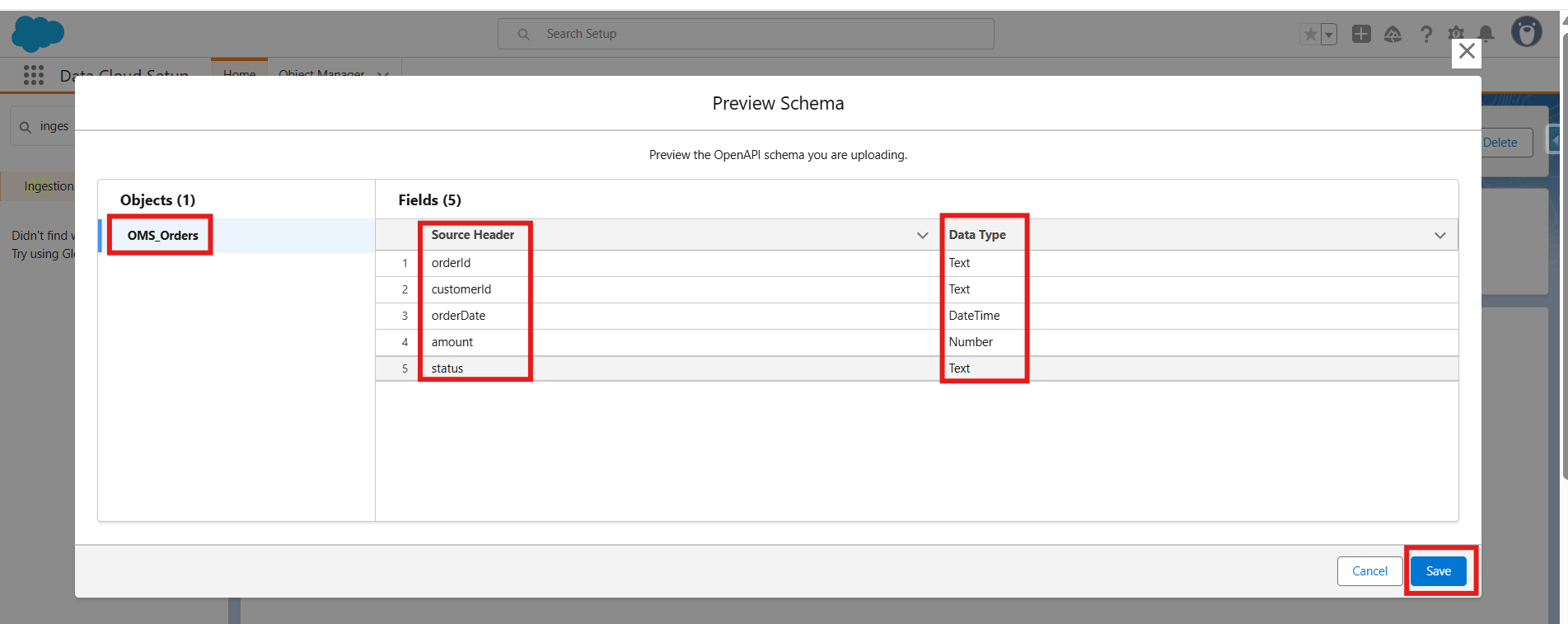This screenshot has width=1568, height=624.
Task: Expand the Data Type column menu
Action: (1439, 236)
